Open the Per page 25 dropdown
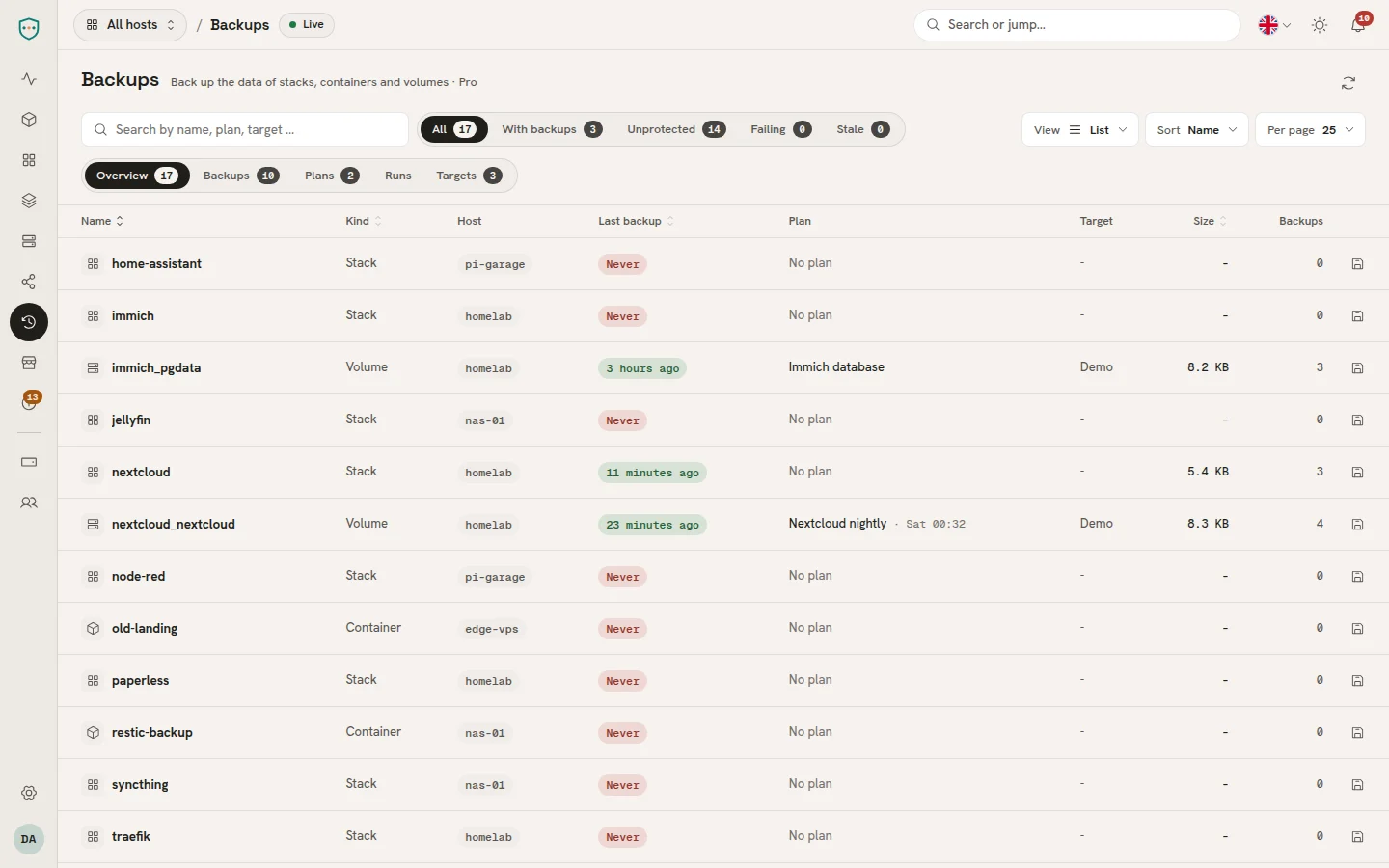1389x868 pixels. 1310,129
